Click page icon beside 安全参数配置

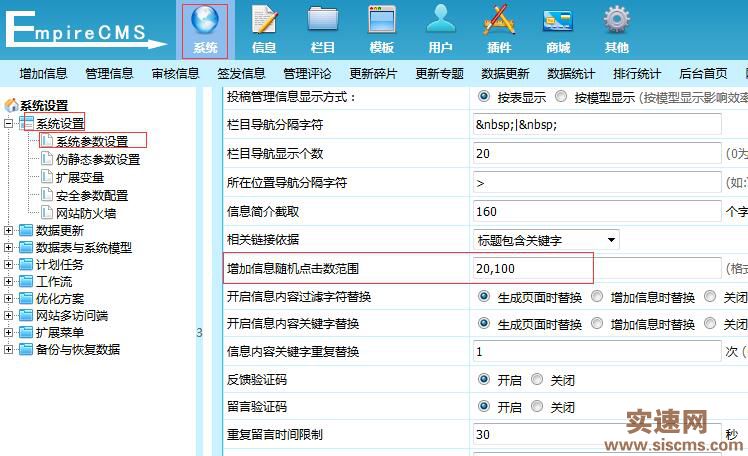click(47, 195)
